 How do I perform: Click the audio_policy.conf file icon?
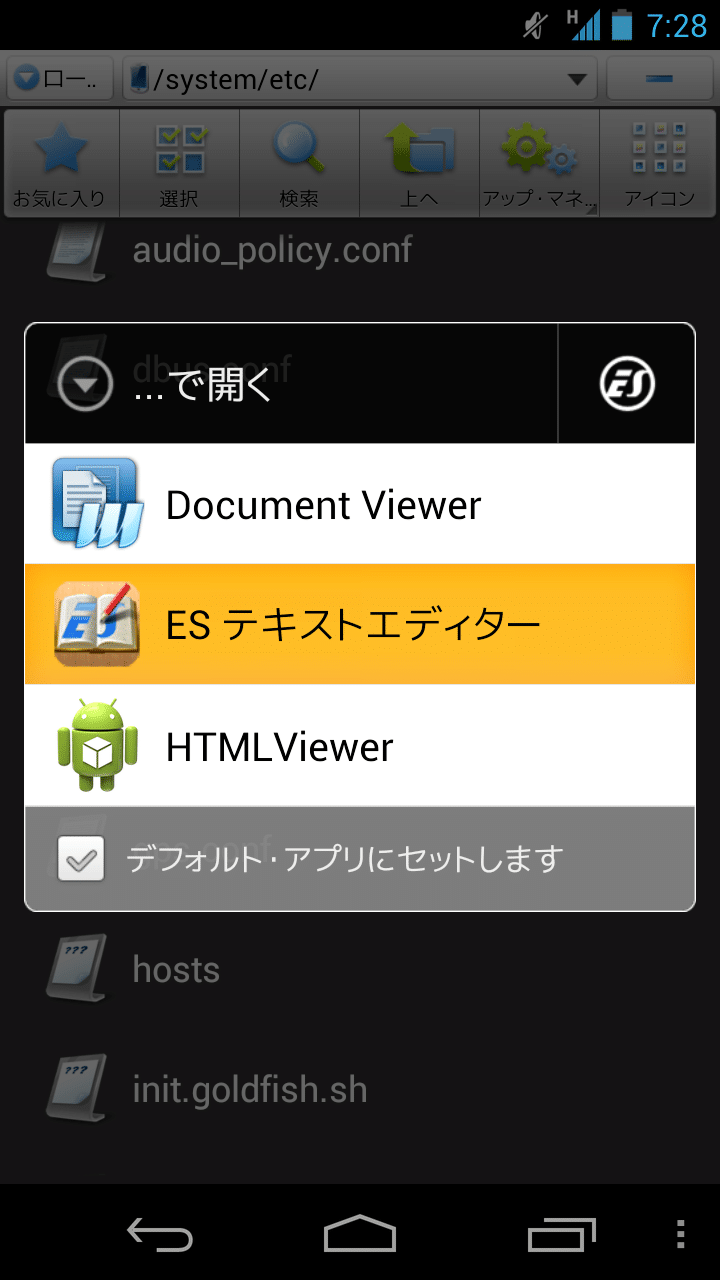click(x=76, y=250)
